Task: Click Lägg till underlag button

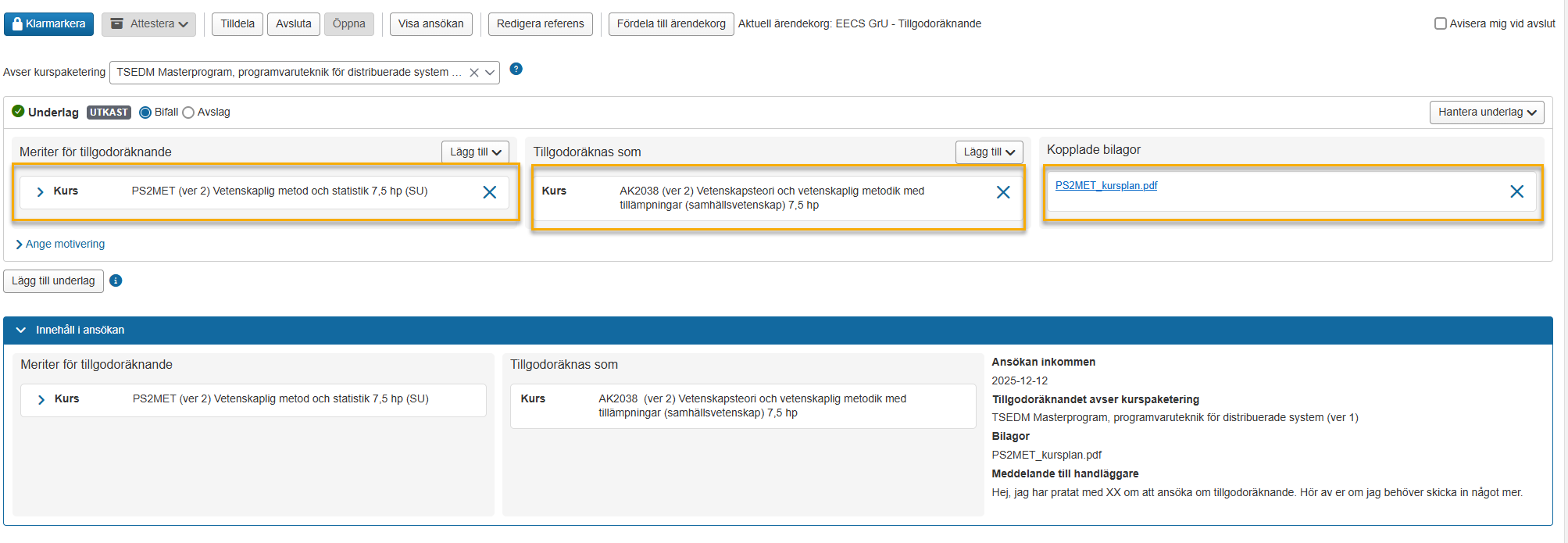Action: [53, 281]
